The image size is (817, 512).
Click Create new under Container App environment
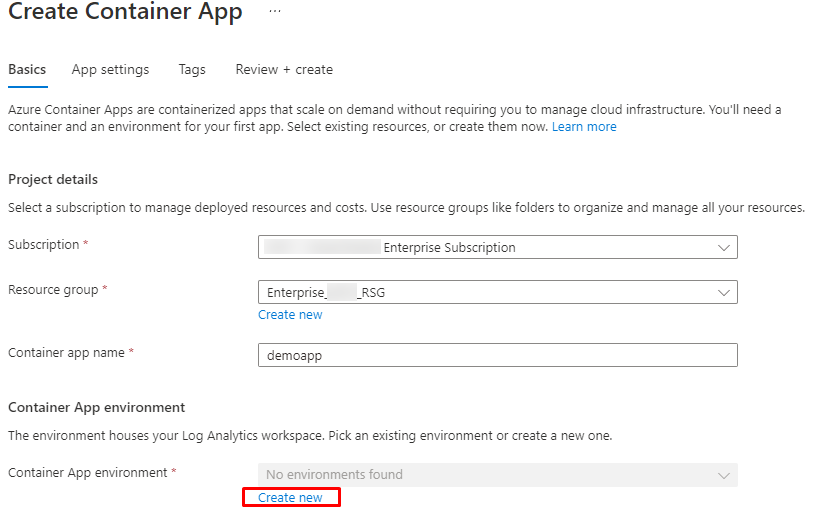pyautogui.click(x=290, y=497)
